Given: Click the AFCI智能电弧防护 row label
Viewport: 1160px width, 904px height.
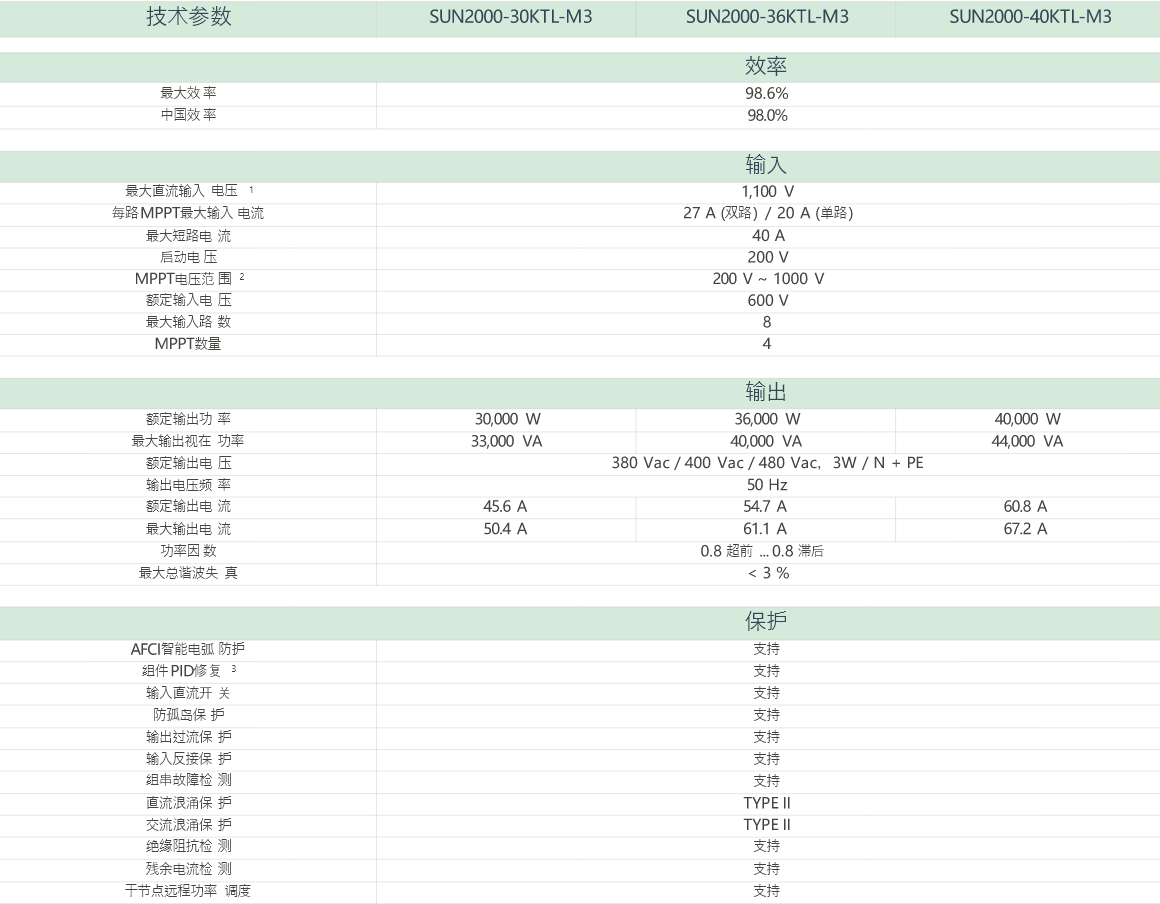Looking at the screenshot, I should [188, 649].
